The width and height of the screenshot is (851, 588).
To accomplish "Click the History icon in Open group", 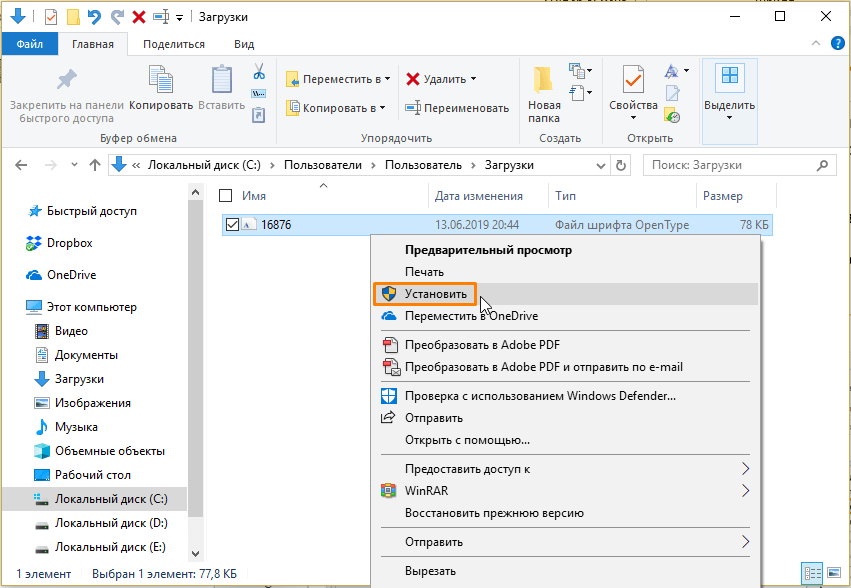I will 672,115.
